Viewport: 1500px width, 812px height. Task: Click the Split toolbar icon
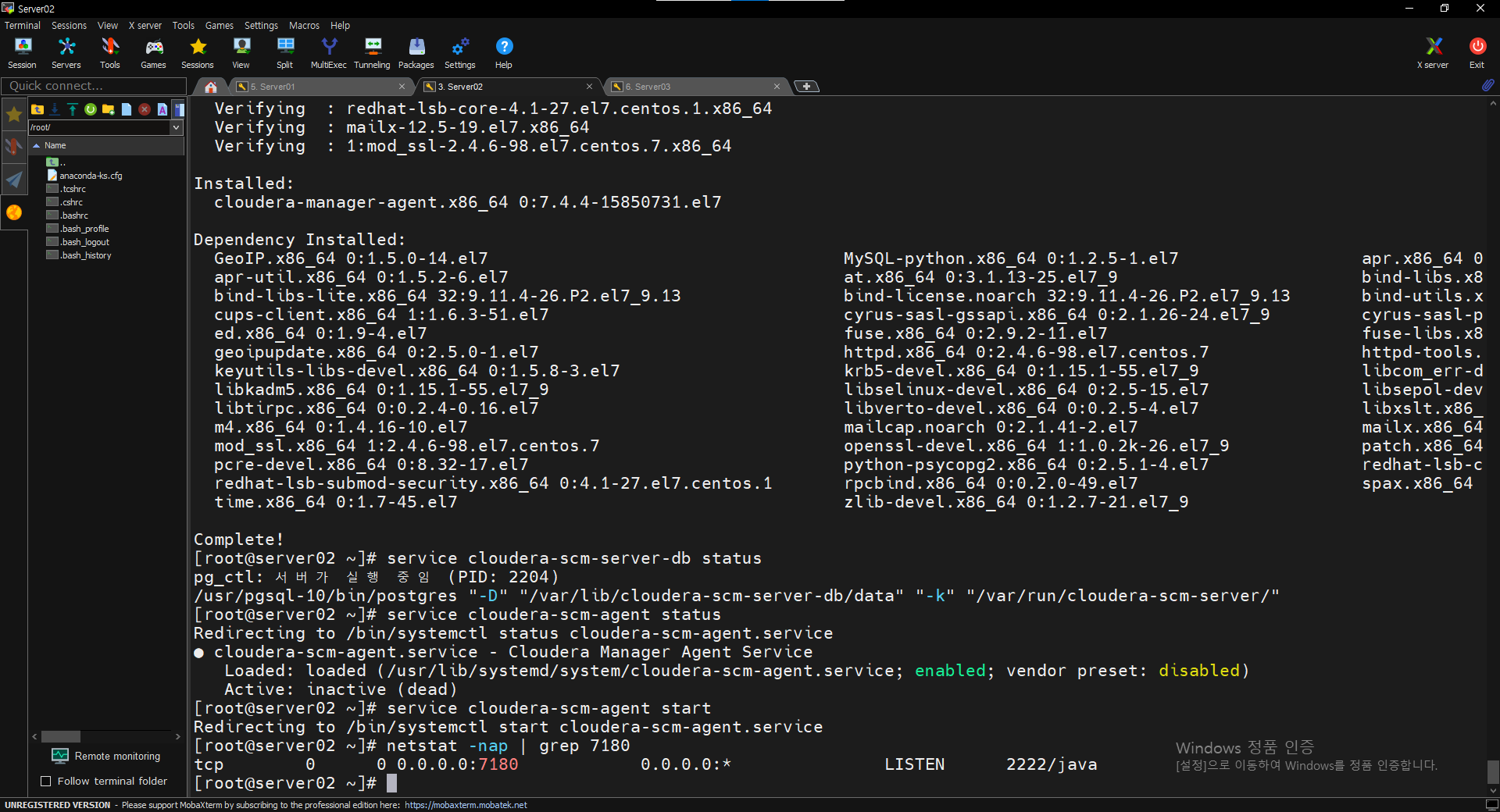(285, 53)
